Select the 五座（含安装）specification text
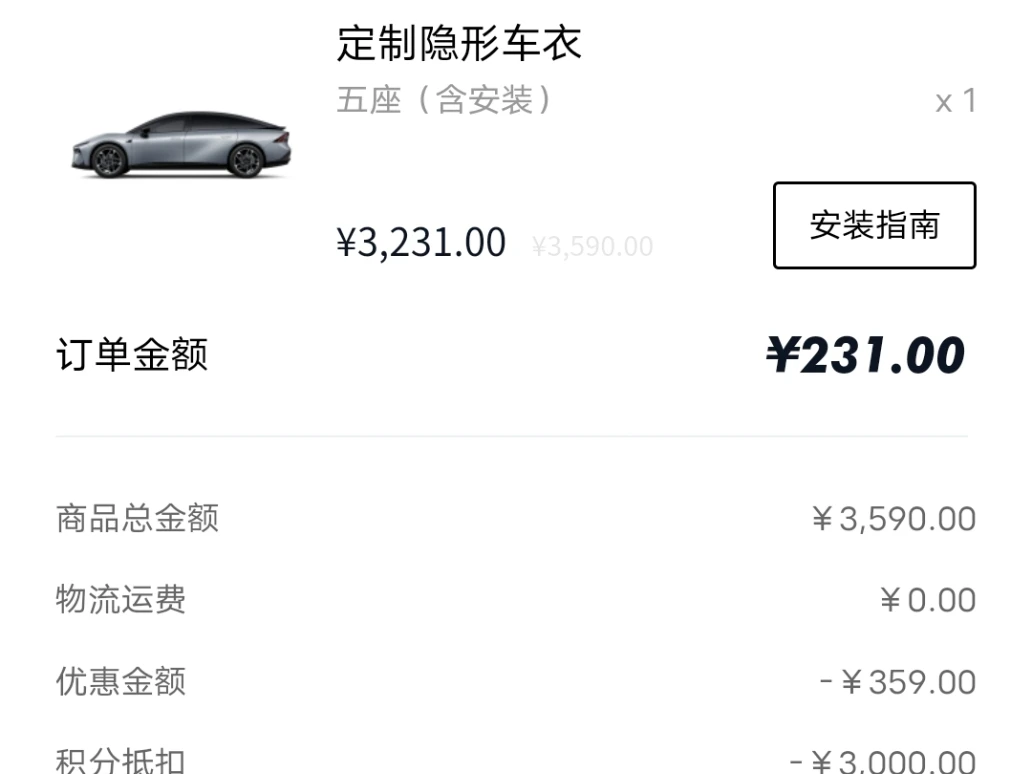Viewport: 1032px width, 774px height. pyautogui.click(x=444, y=100)
